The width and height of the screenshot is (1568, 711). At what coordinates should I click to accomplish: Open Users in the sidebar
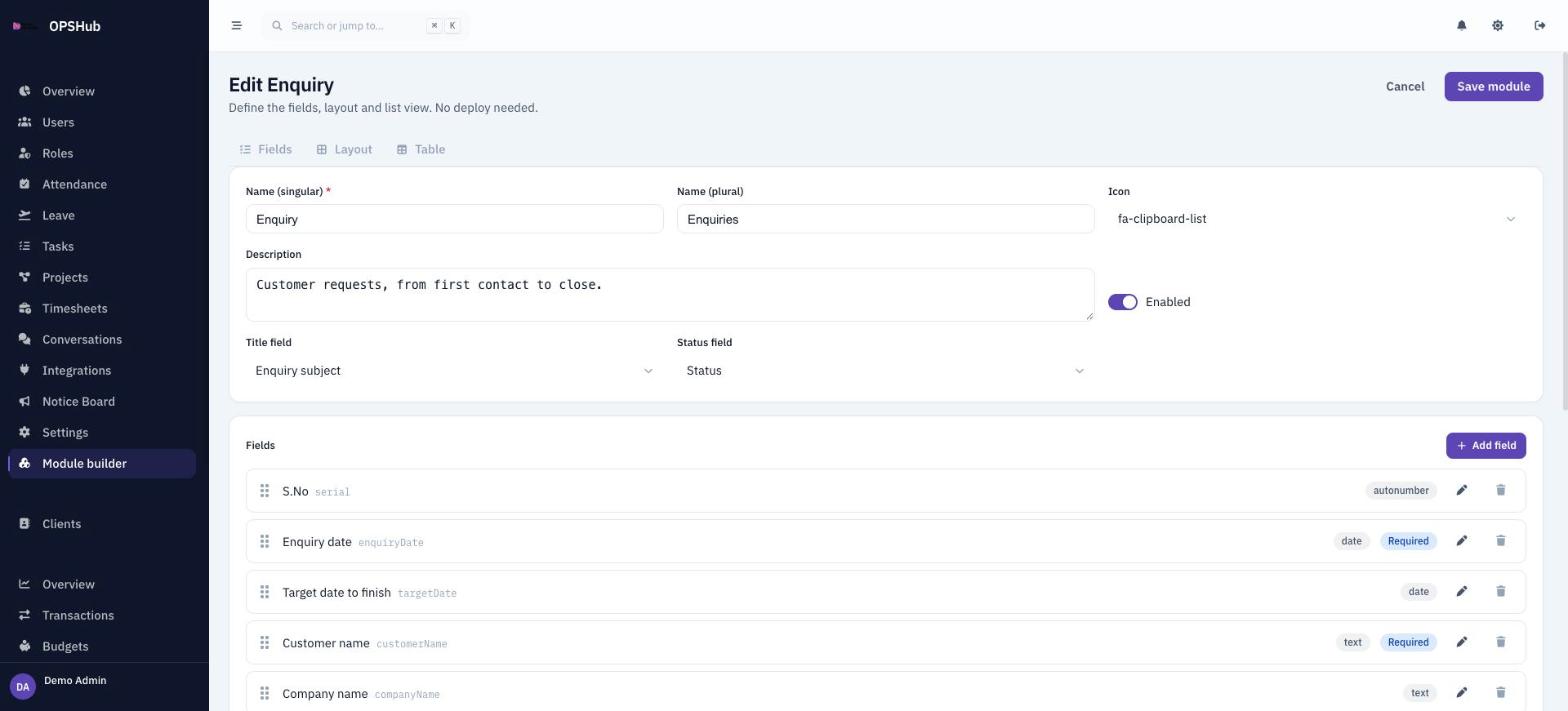[102, 122]
